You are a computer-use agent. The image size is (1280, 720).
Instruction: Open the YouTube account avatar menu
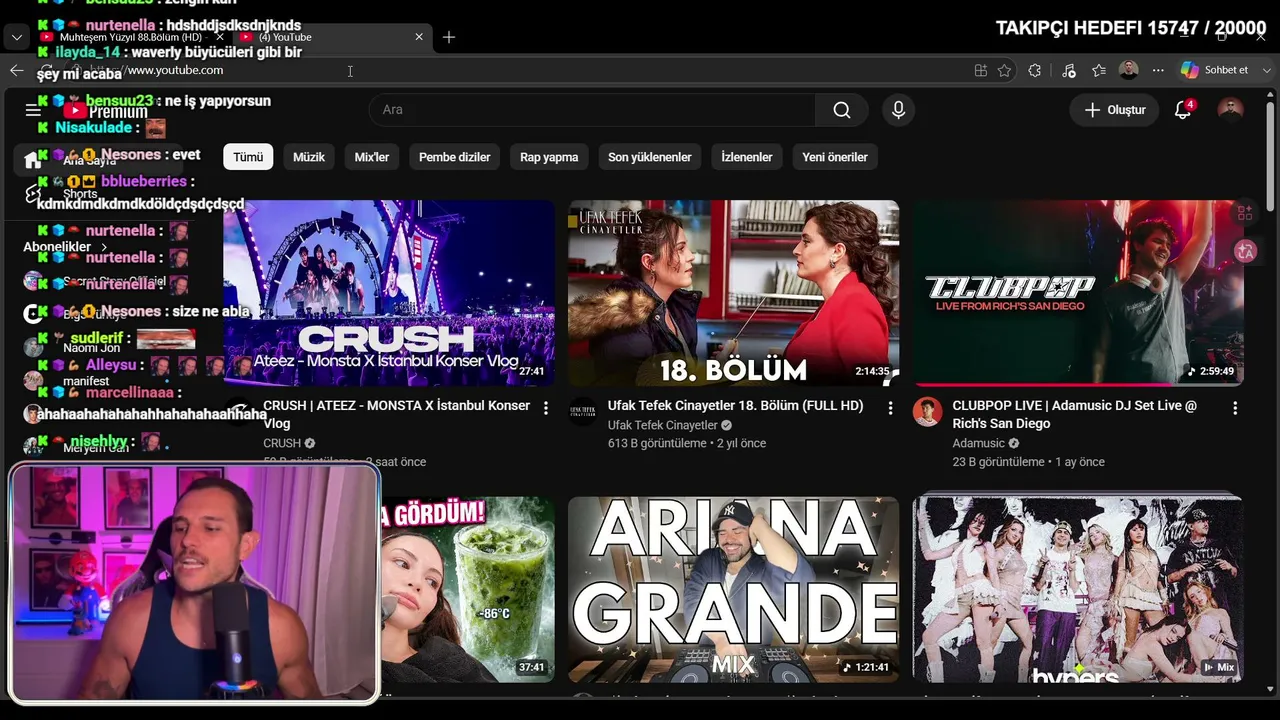1230,110
